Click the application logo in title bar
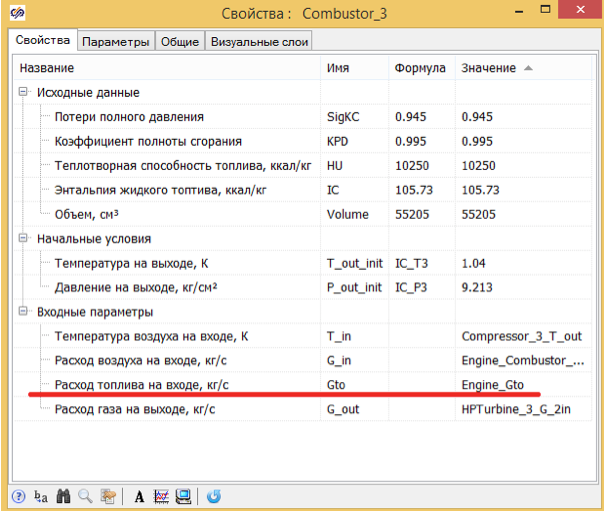 [x=17, y=13]
